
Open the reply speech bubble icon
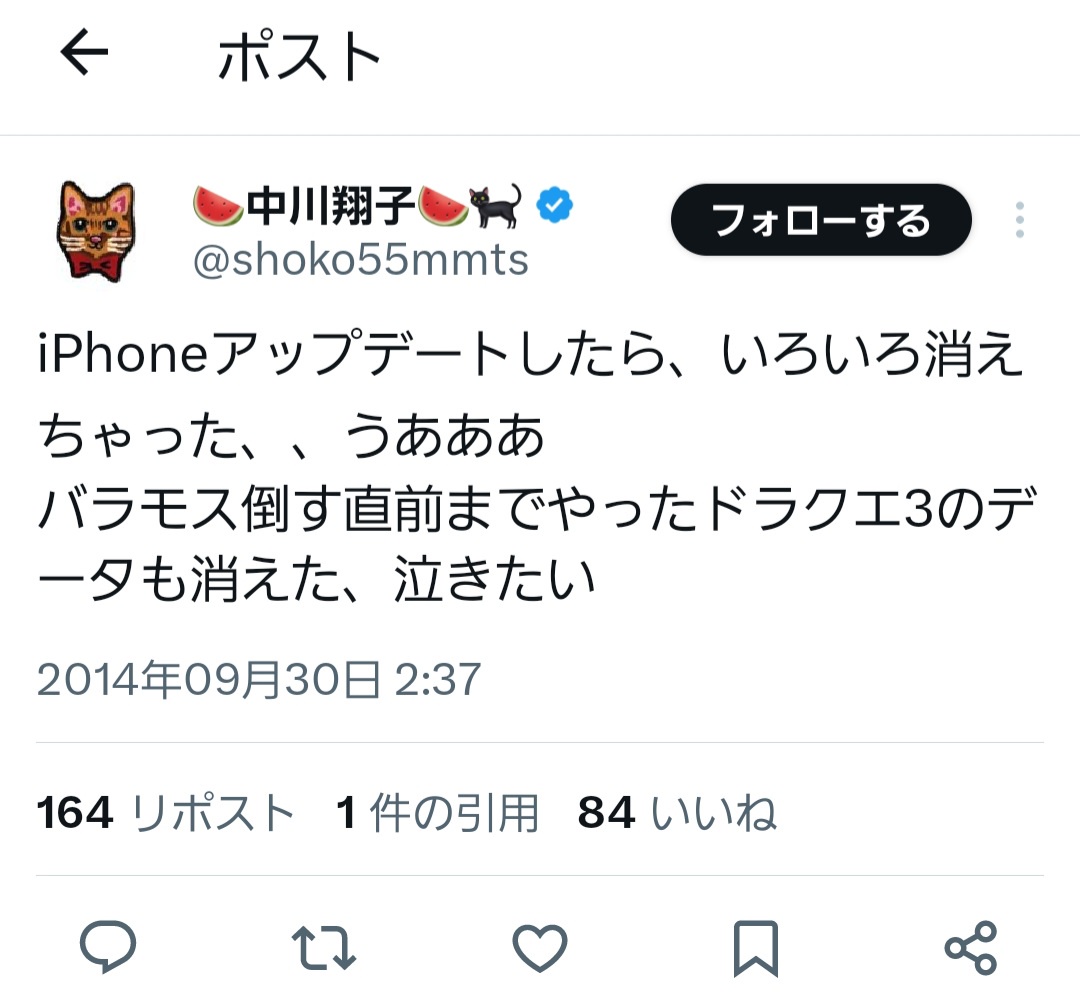click(x=108, y=947)
